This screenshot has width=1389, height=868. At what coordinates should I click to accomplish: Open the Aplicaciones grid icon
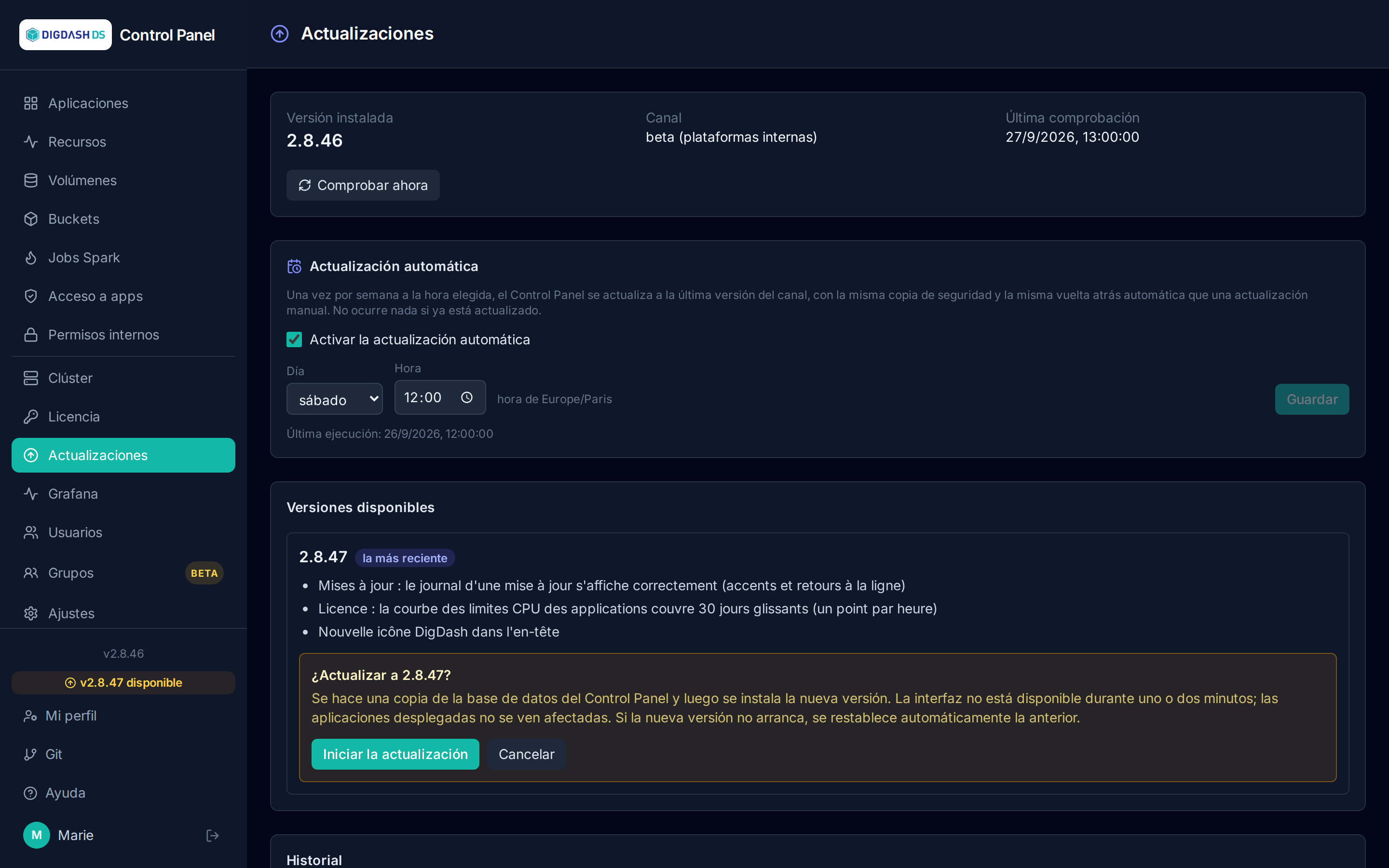click(30, 103)
